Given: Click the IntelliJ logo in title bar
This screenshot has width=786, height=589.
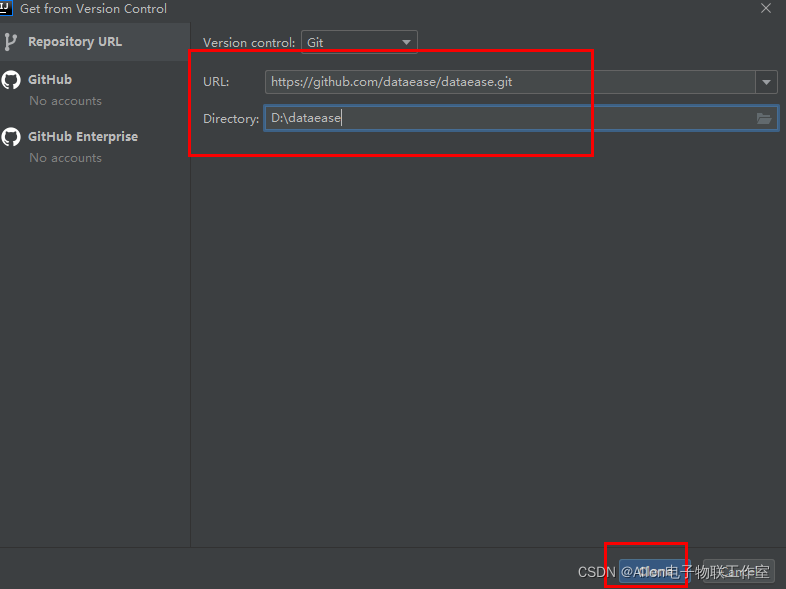Looking at the screenshot, I should point(6,8).
